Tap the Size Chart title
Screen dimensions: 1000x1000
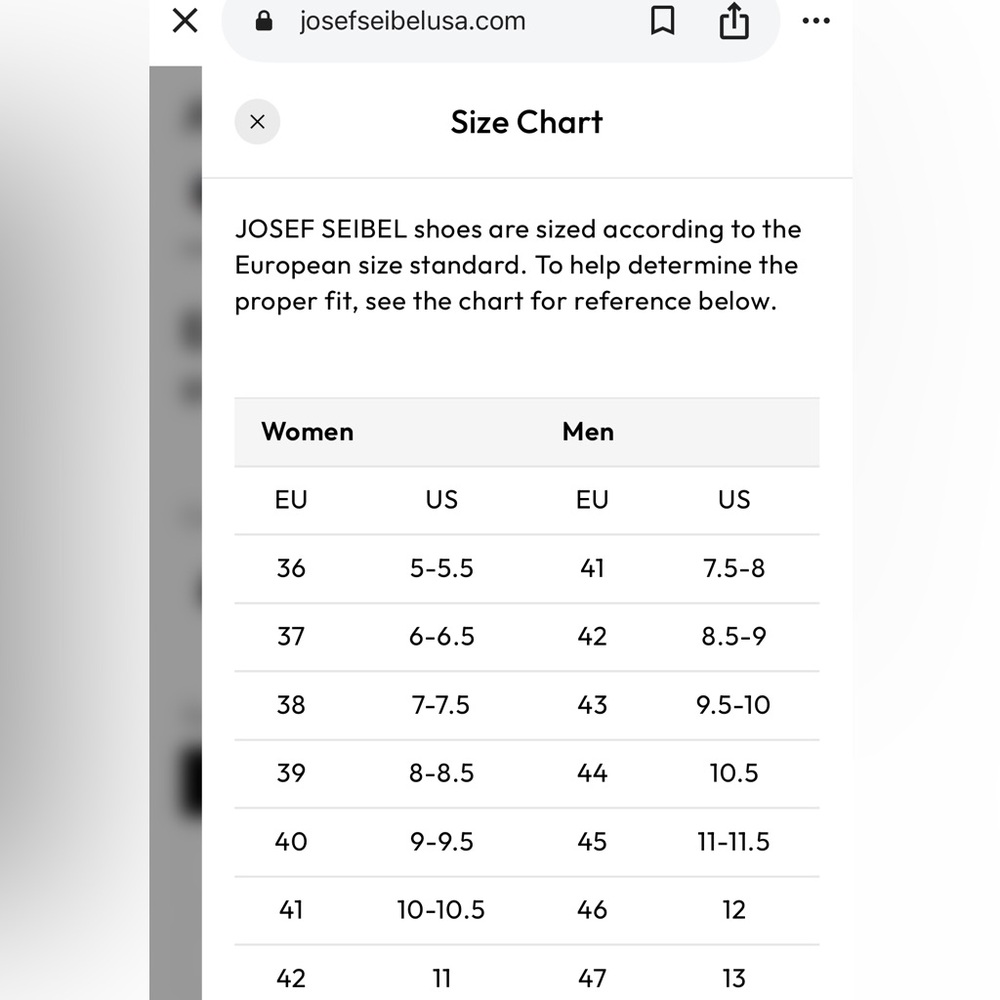(x=527, y=122)
